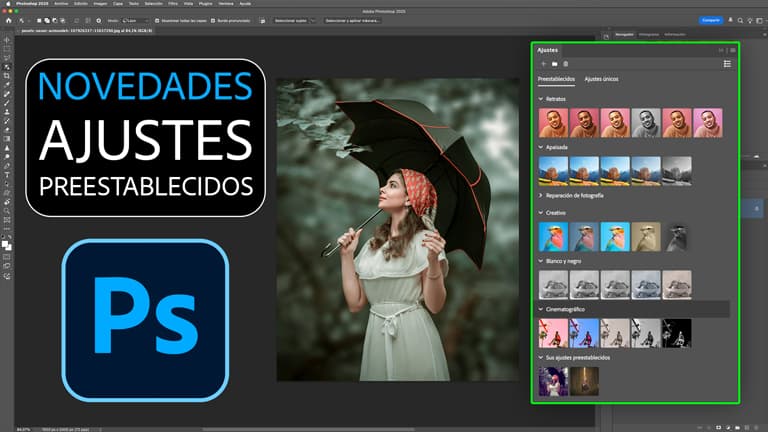
Task: Select the Eraser tool
Action: [x=7, y=130]
